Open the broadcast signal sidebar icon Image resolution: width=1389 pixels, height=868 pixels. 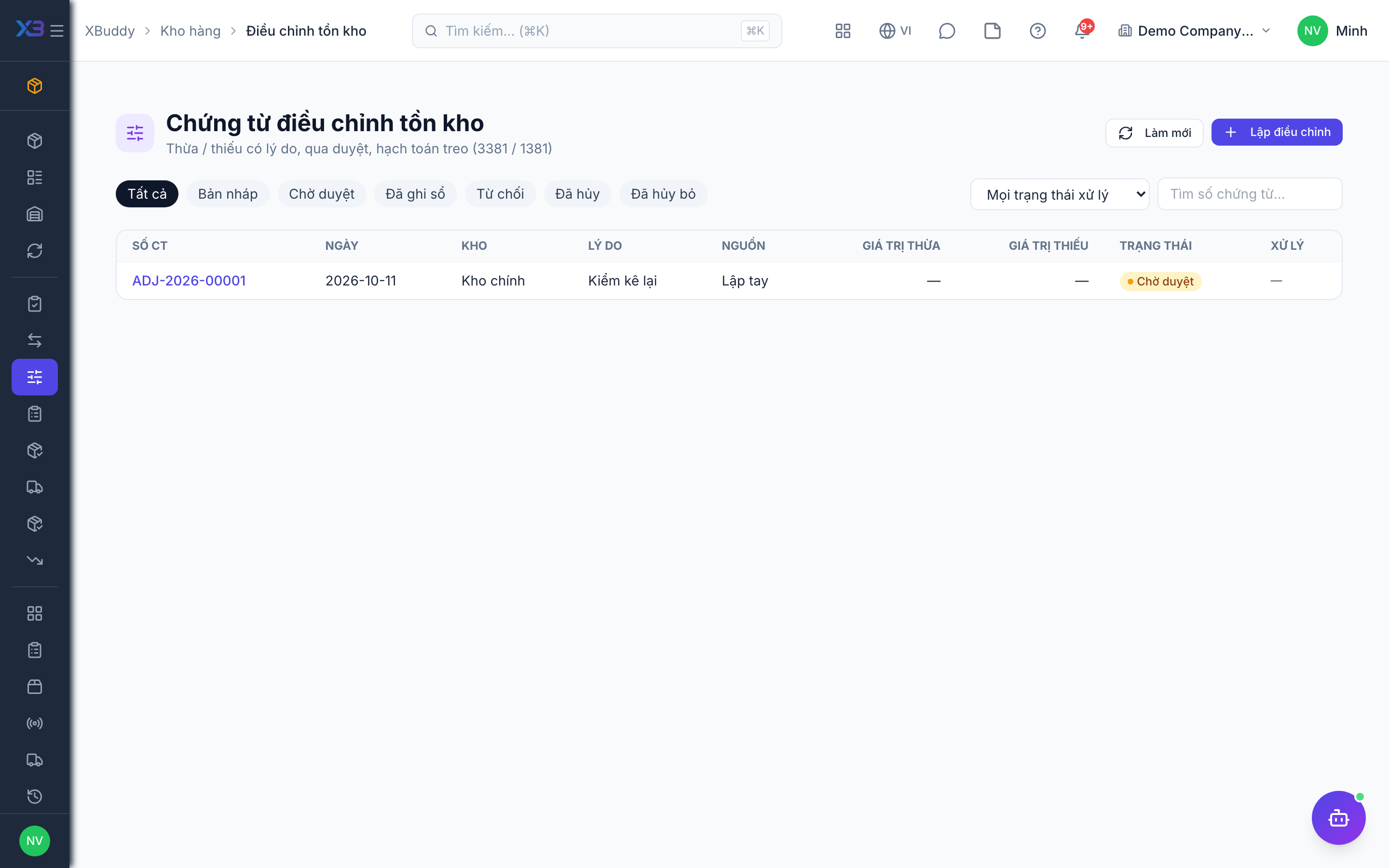pyautogui.click(x=34, y=723)
